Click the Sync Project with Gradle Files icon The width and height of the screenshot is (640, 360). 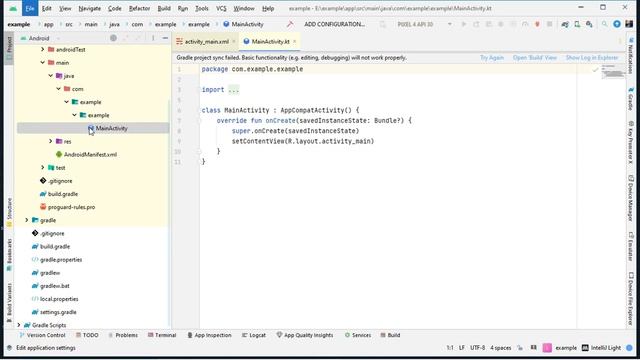(x=565, y=24)
